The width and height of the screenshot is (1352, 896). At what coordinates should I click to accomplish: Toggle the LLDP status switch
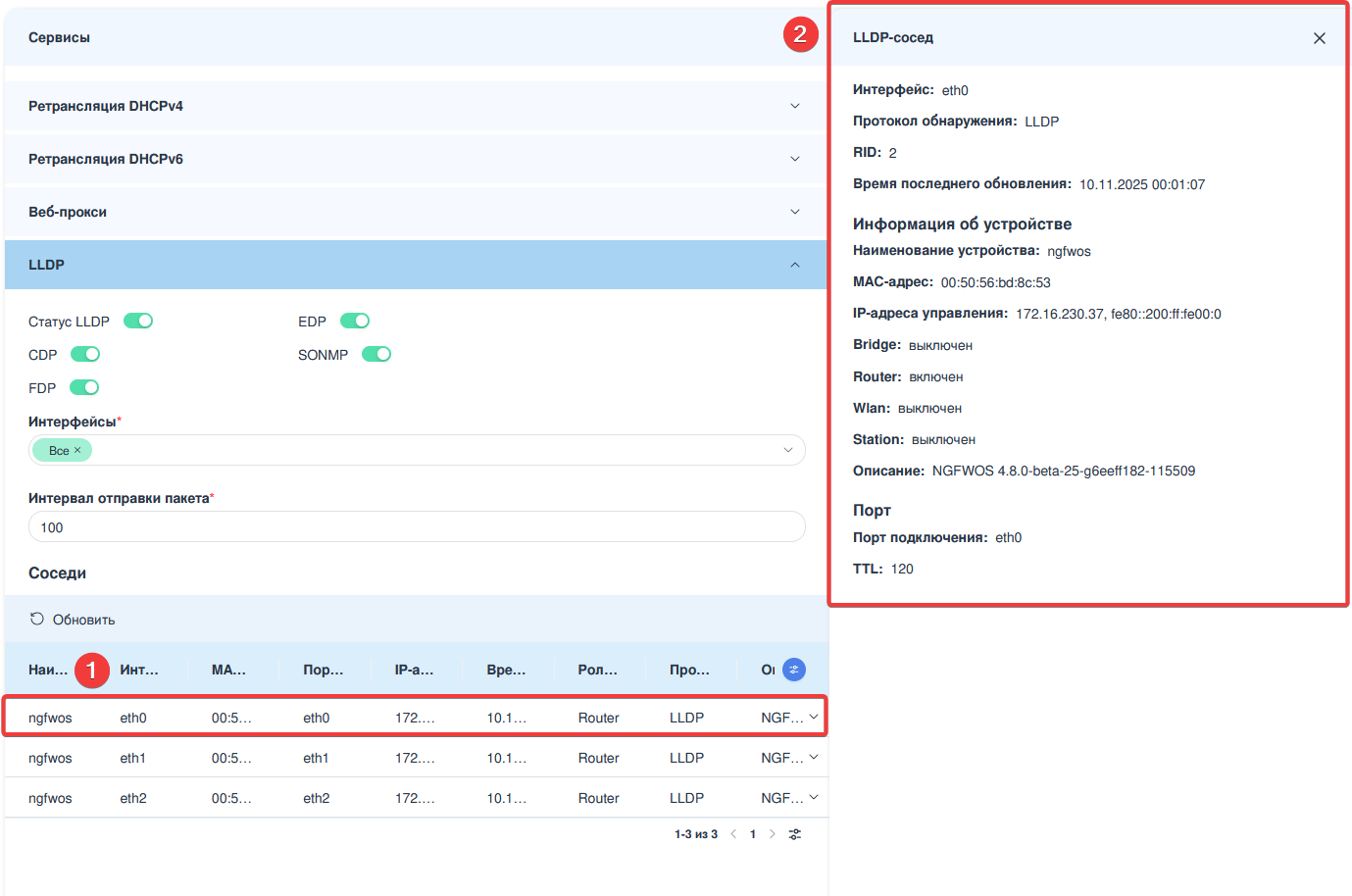pos(138,322)
